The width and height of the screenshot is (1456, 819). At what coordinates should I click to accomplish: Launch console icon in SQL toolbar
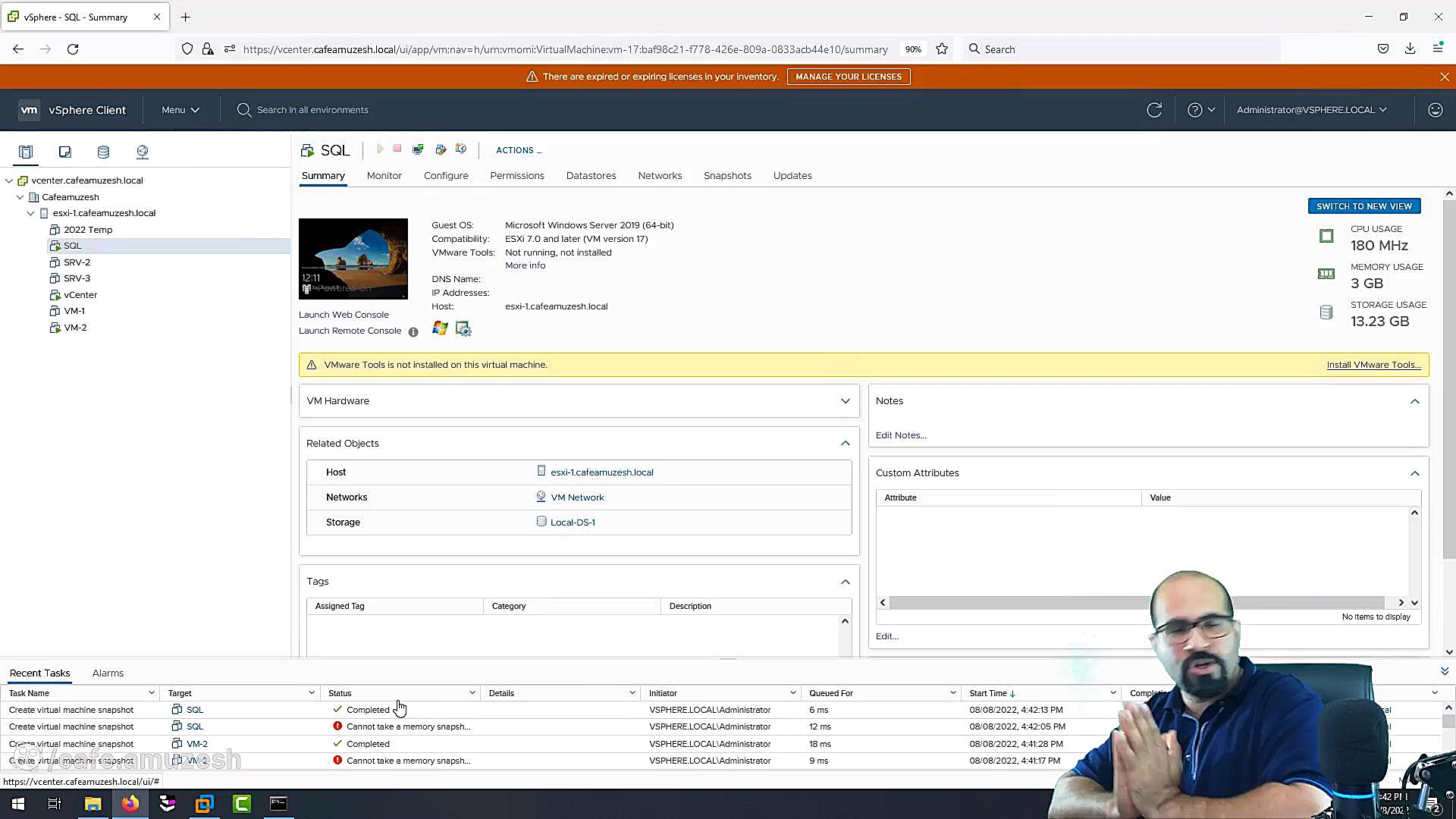(x=418, y=149)
